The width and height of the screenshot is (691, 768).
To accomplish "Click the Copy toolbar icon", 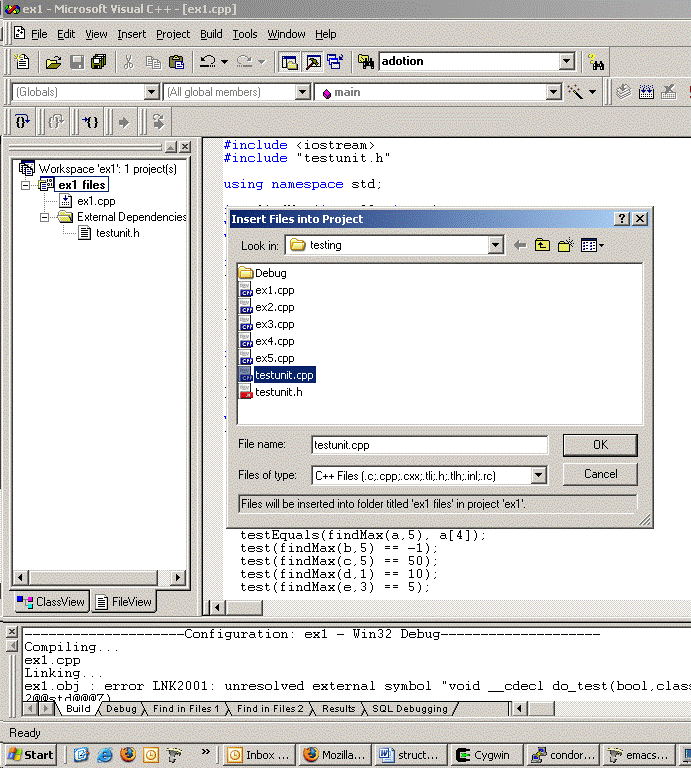I will tap(153, 62).
